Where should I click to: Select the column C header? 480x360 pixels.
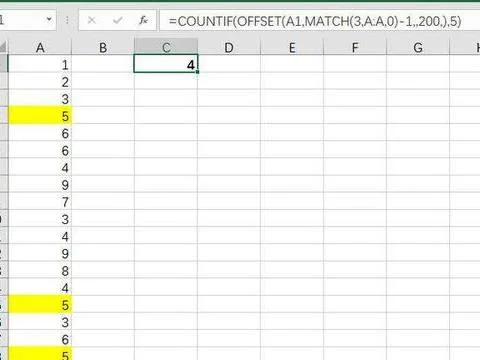[x=166, y=47]
